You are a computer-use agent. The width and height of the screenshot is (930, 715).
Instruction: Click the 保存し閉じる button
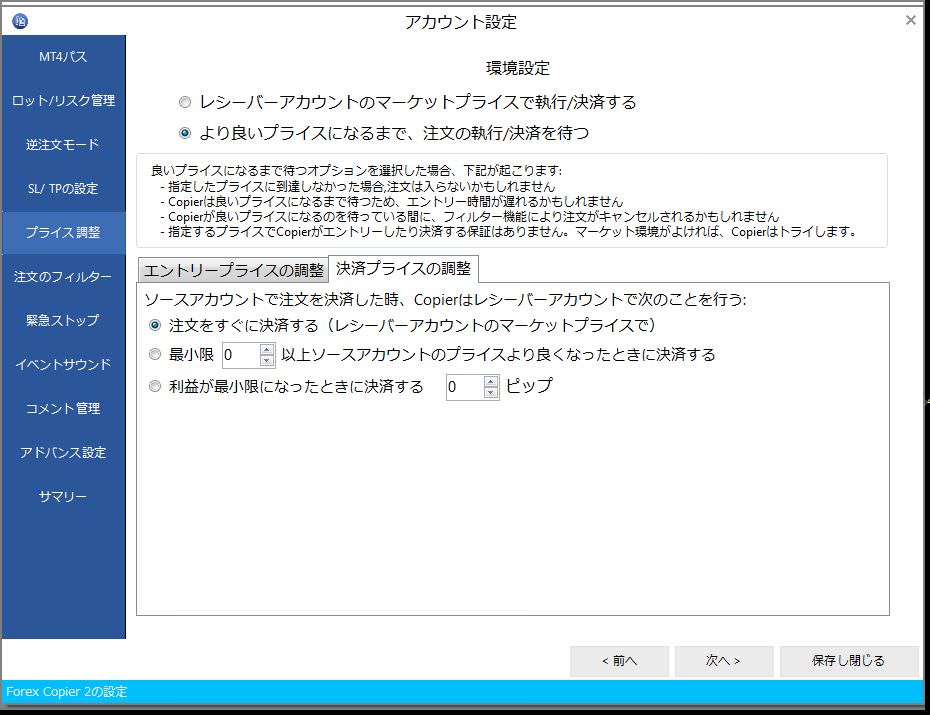click(x=848, y=660)
